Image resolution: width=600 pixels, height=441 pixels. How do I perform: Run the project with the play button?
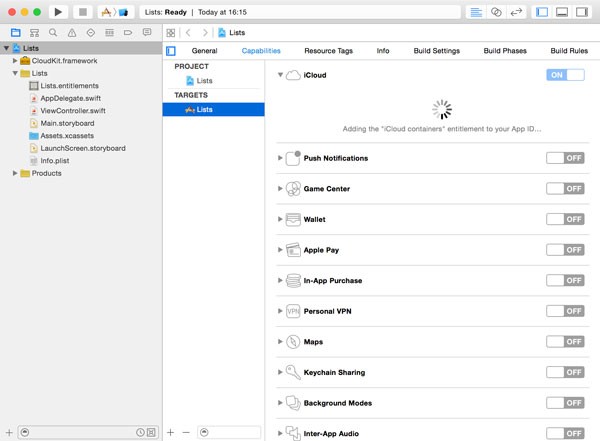[x=58, y=12]
